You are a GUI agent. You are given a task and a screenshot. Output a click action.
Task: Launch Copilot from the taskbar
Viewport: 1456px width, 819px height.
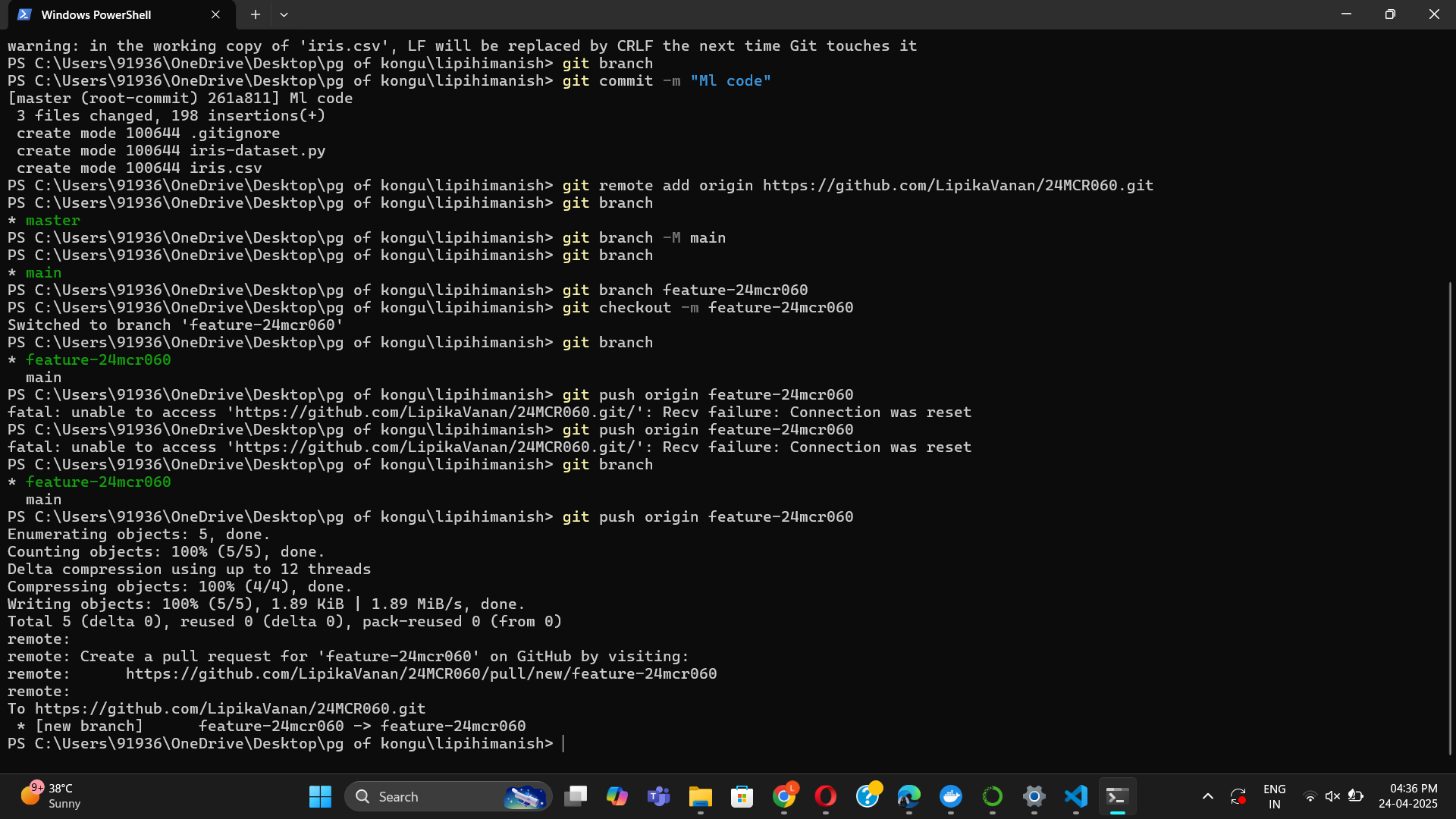(x=617, y=796)
